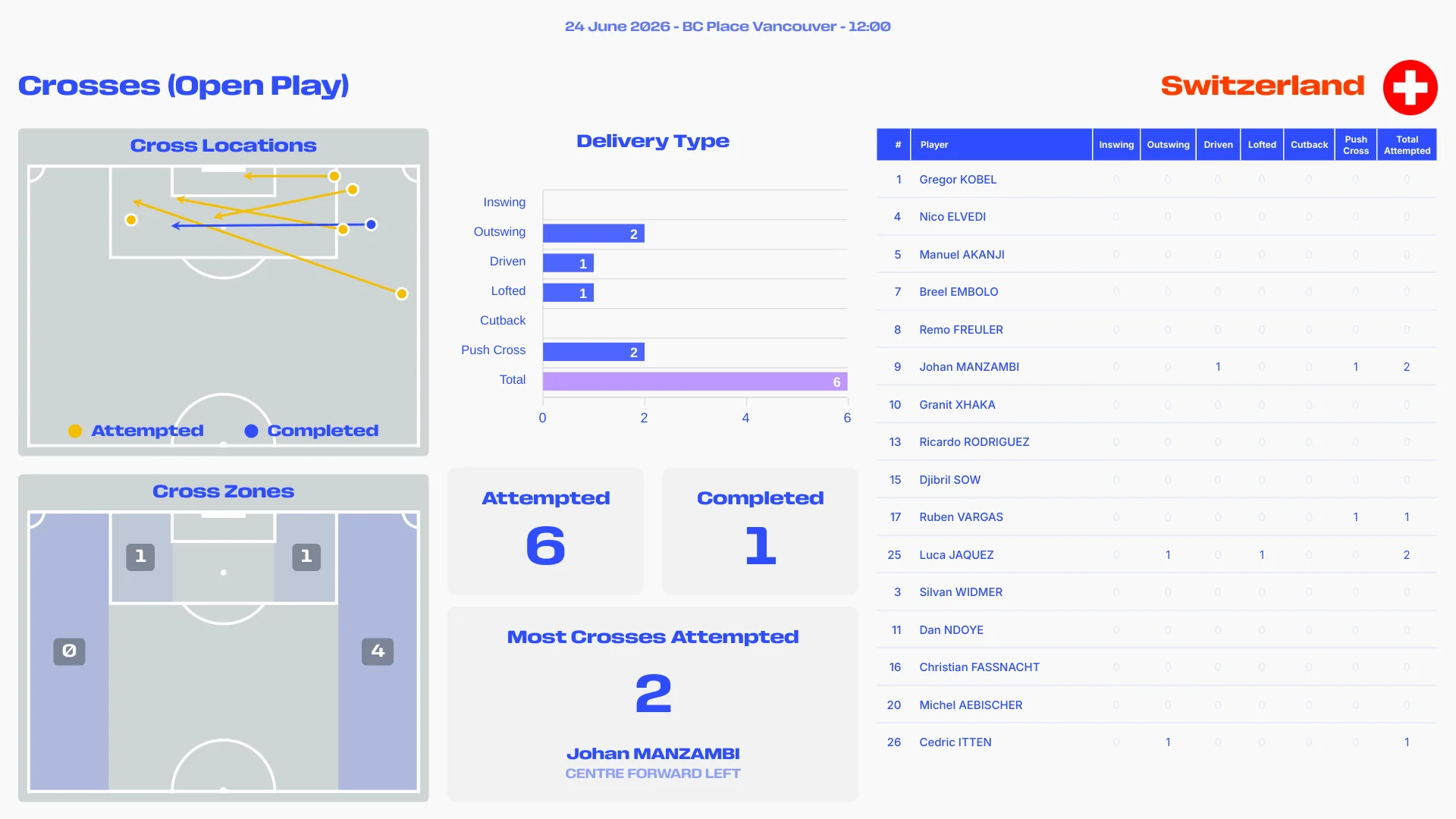1456x819 pixels.
Task: Select the Outswing column header
Action: point(1168,144)
